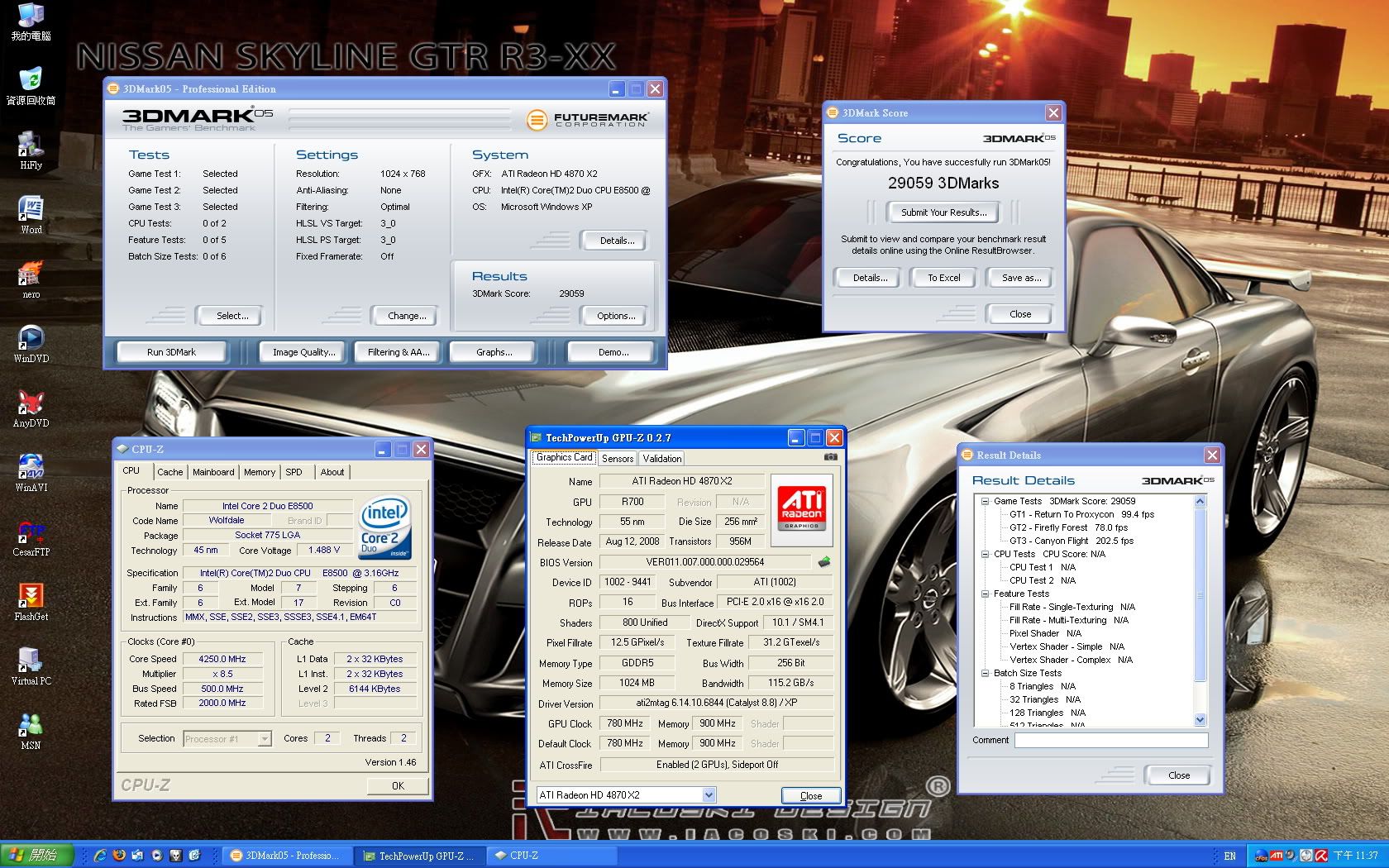Open the Processor #1 selection dropdown
1389x868 pixels.
[265, 739]
